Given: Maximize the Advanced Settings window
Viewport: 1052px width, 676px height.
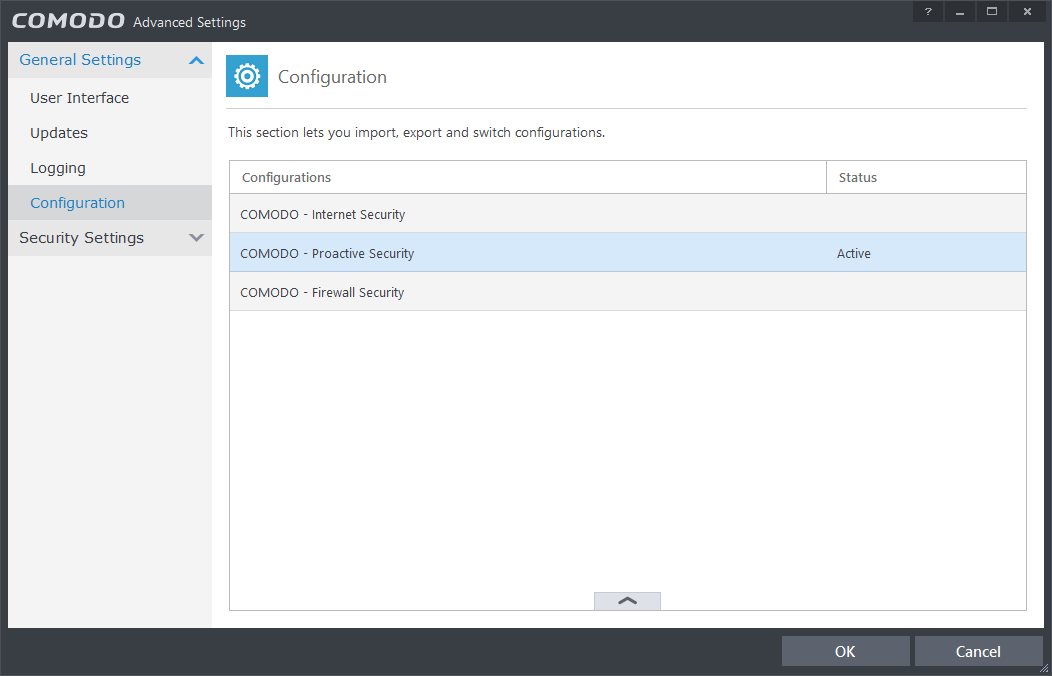Looking at the screenshot, I should point(992,11).
